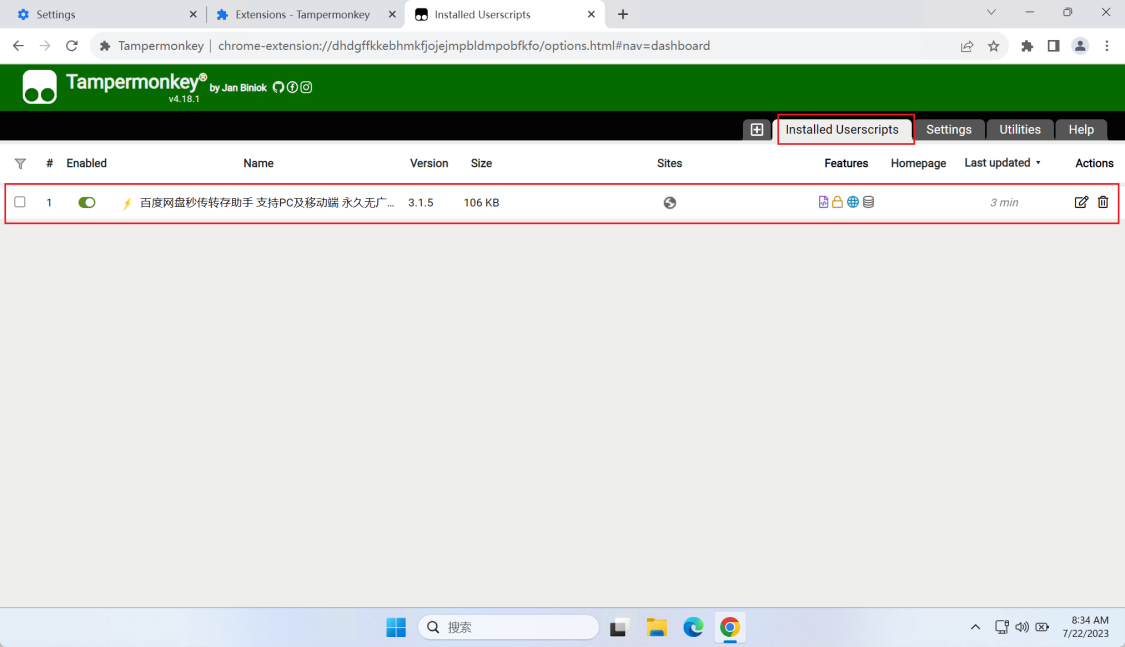Switch to Installed Userscripts tab
Screen dimensions: 1125x647
pyautogui.click(x=842, y=129)
